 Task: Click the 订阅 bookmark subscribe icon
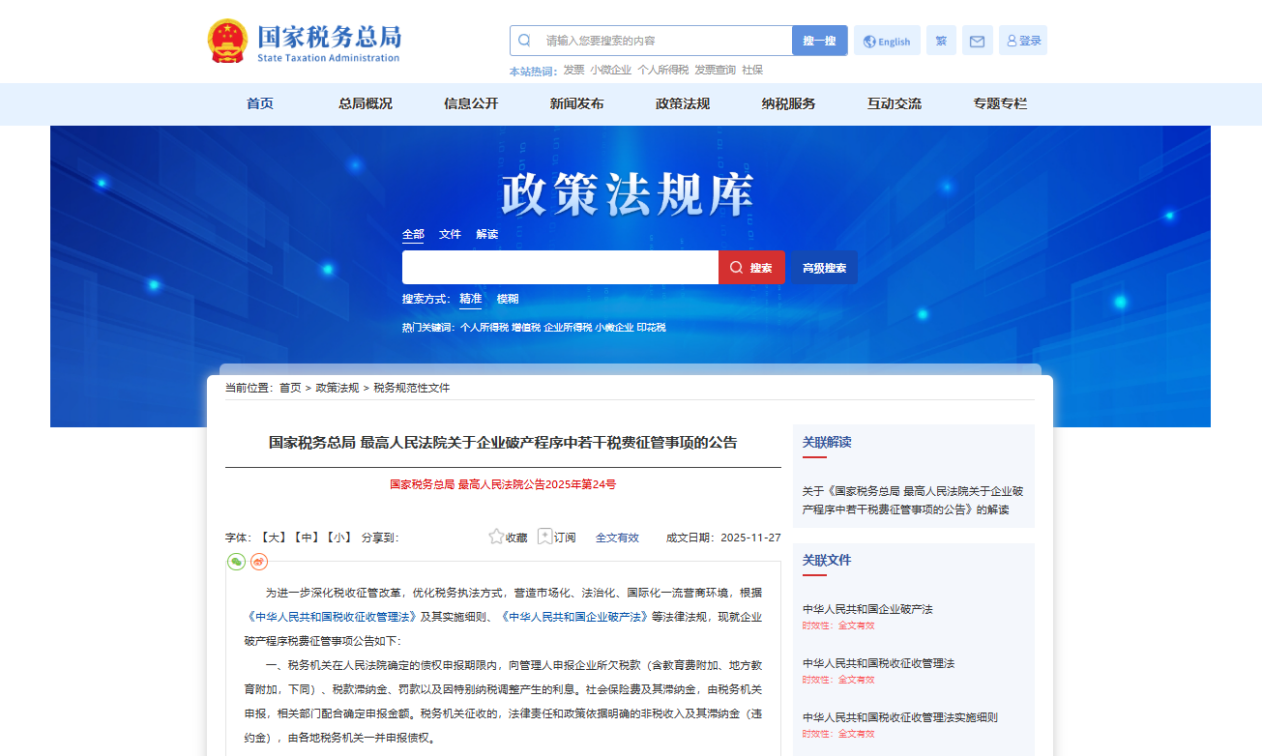(545, 537)
